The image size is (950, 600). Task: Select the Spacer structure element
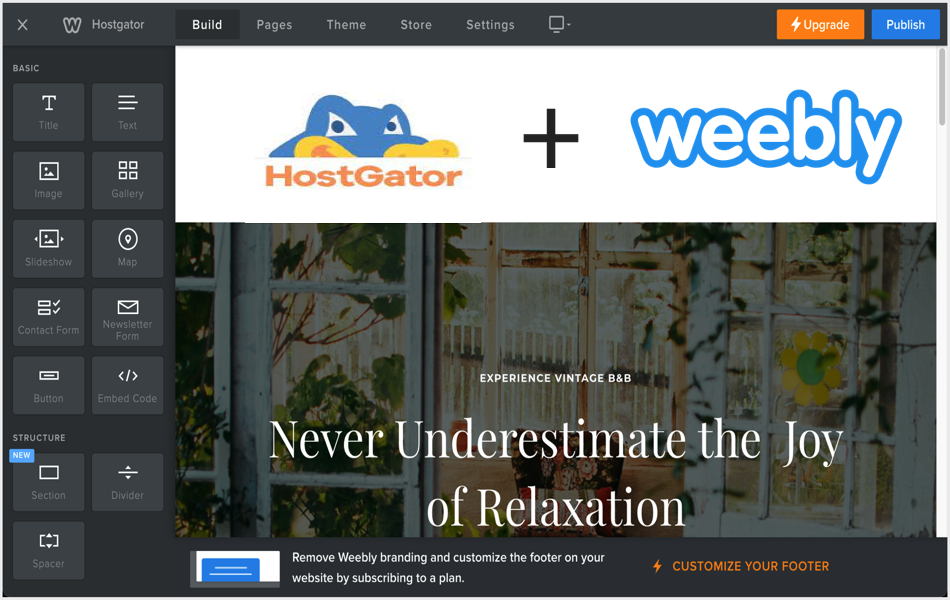point(48,550)
